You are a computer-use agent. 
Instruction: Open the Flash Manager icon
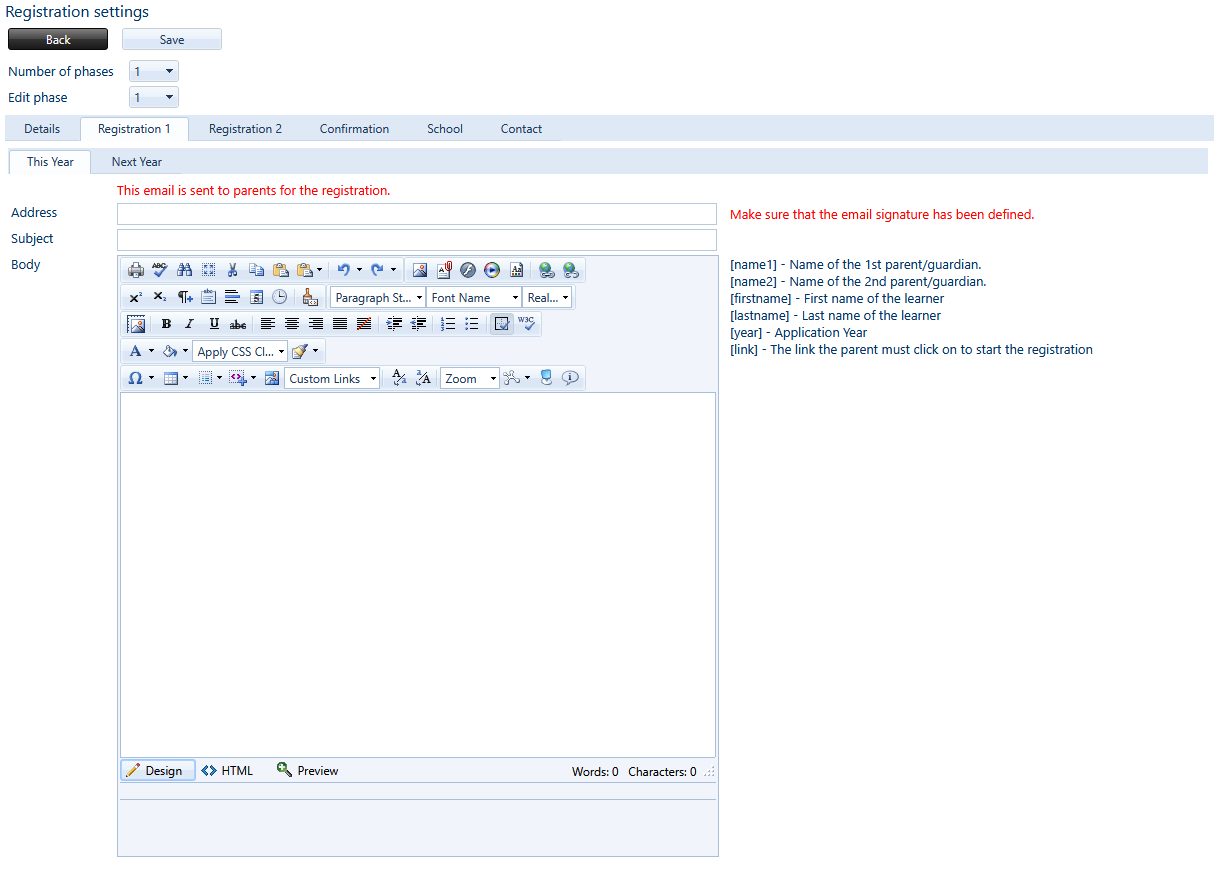pyautogui.click(x=467, y=270)
